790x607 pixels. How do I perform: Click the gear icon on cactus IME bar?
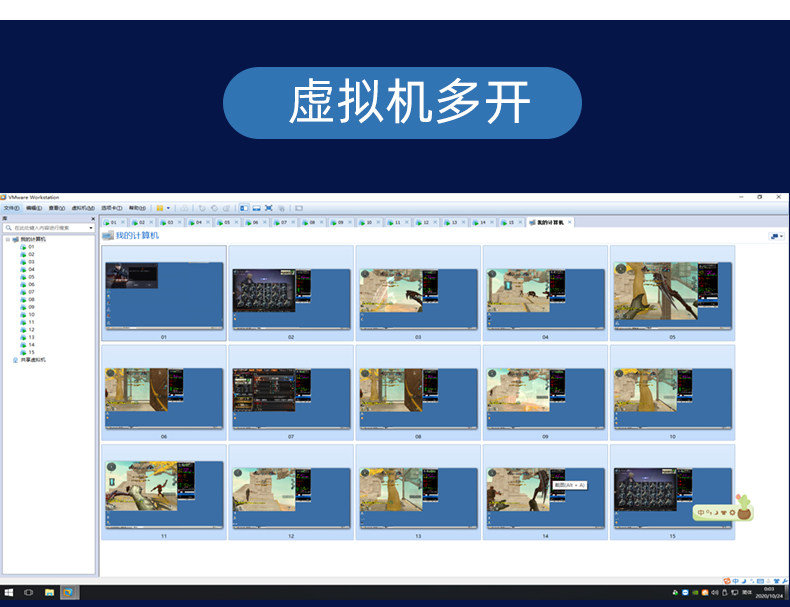tap(733, 513)
